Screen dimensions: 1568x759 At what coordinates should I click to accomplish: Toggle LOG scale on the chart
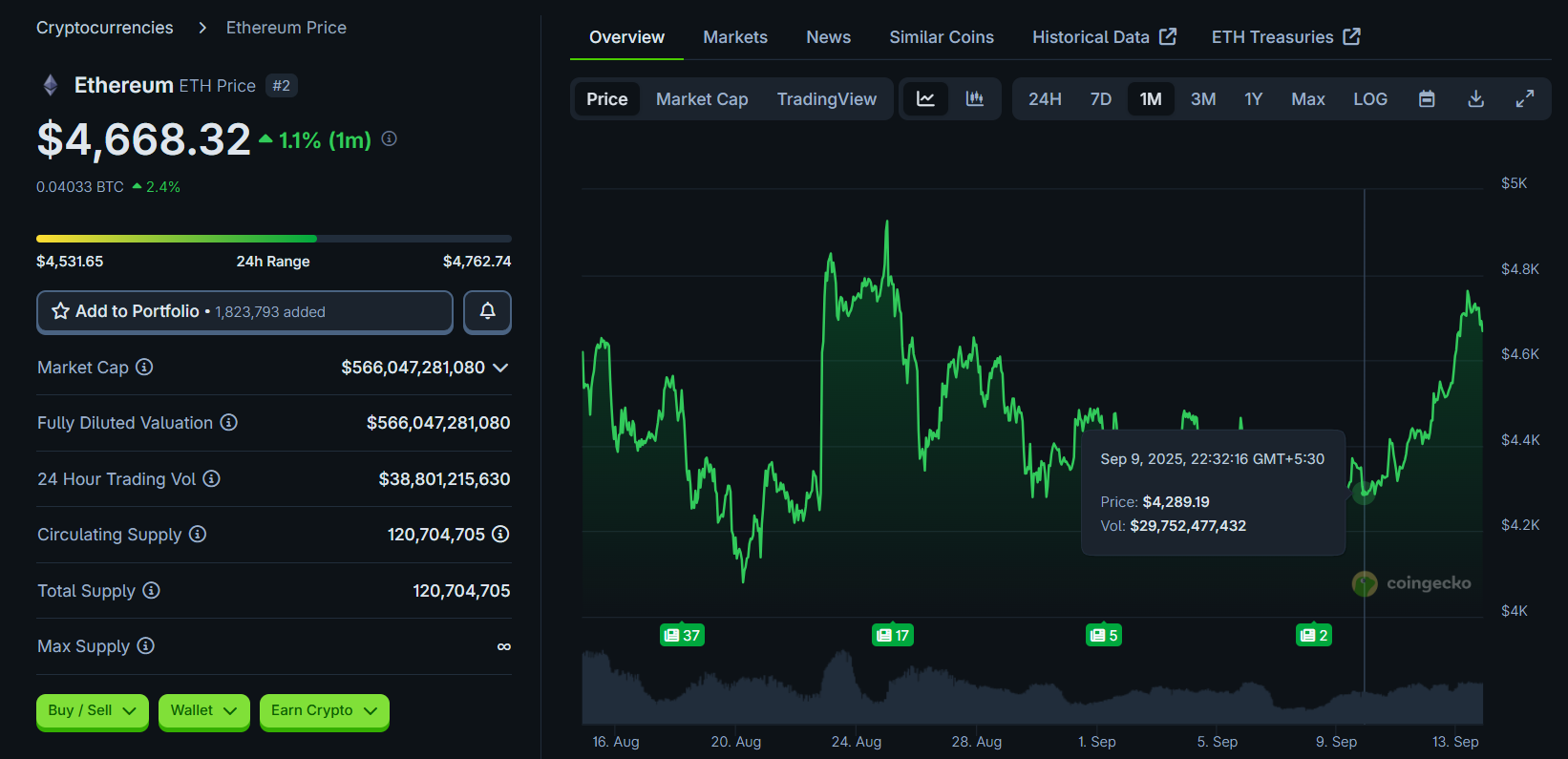pos(1370,99)
